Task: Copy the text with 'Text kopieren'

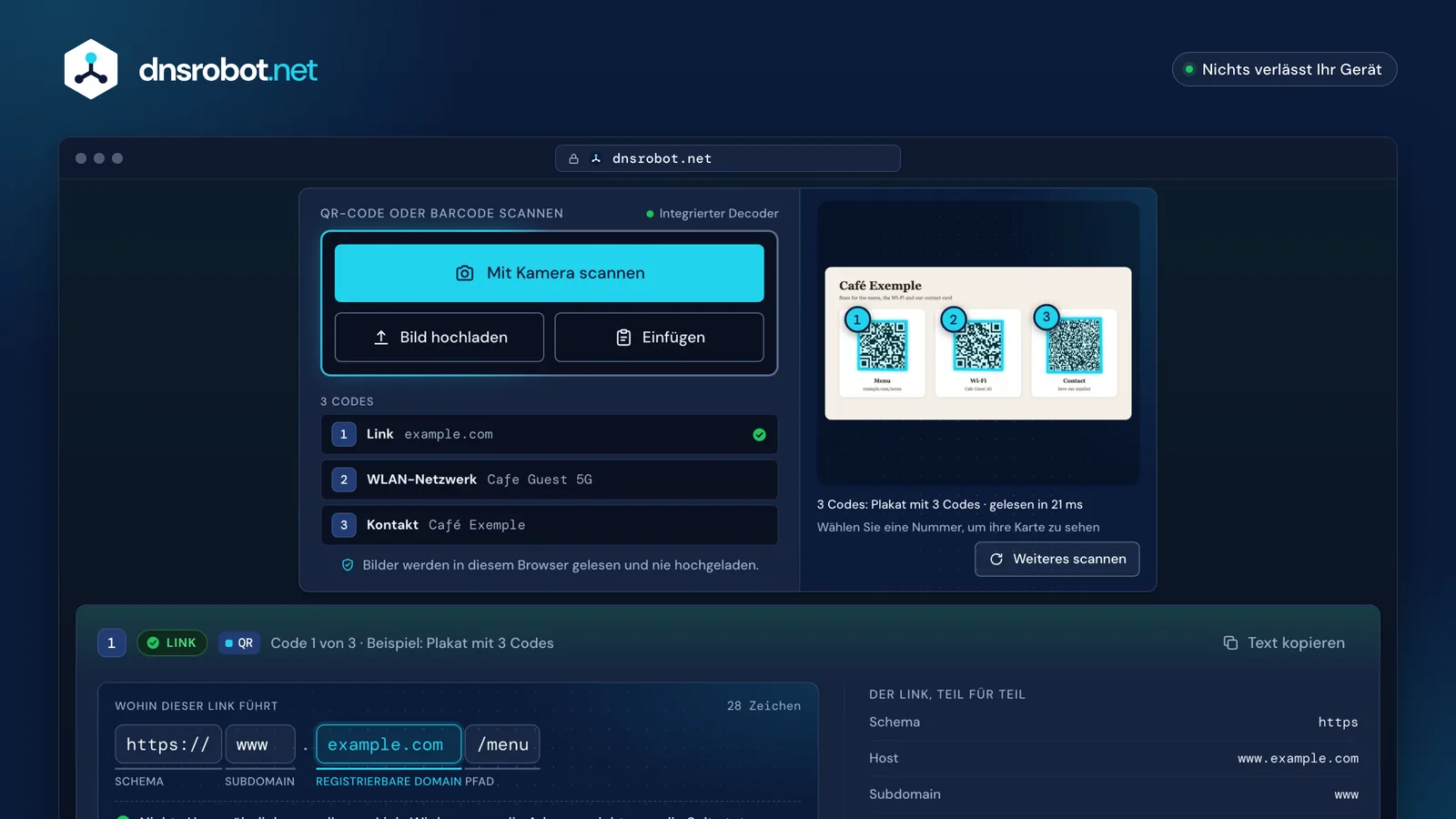Action: (1284, 642)
